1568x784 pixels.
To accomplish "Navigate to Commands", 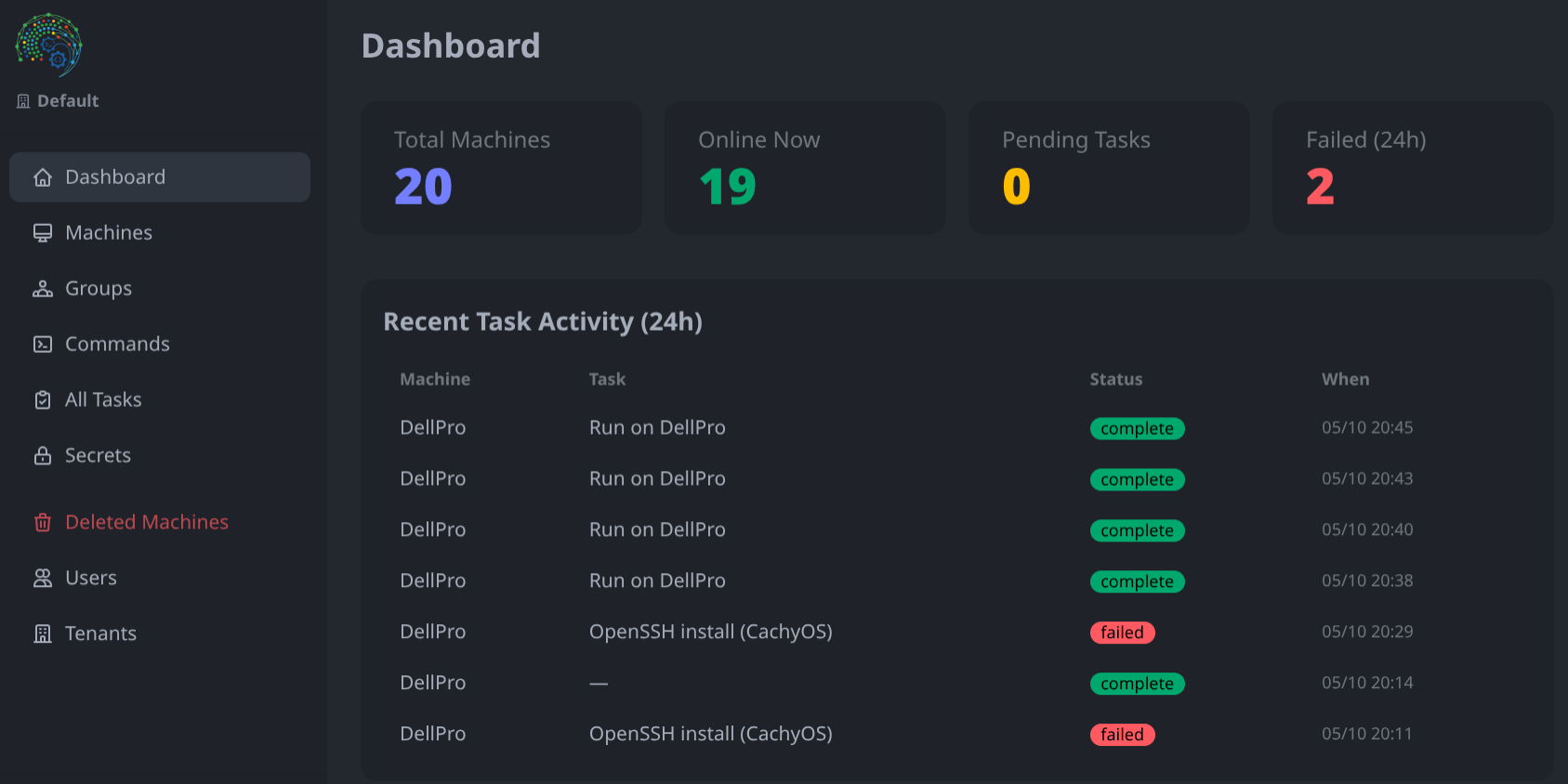I will coord(160,345).
